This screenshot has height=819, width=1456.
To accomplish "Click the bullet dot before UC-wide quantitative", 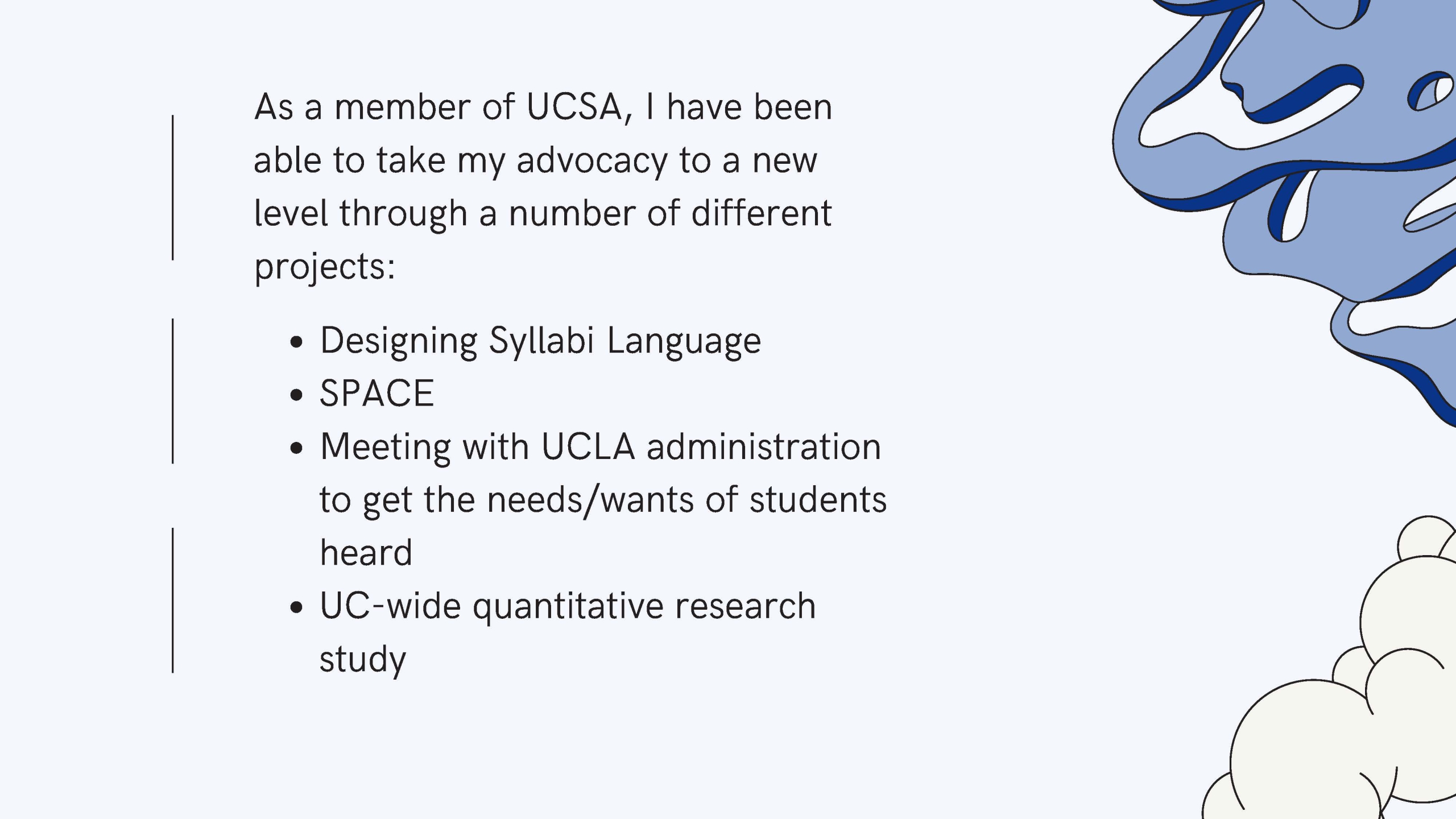I will (x=296, y=607).
